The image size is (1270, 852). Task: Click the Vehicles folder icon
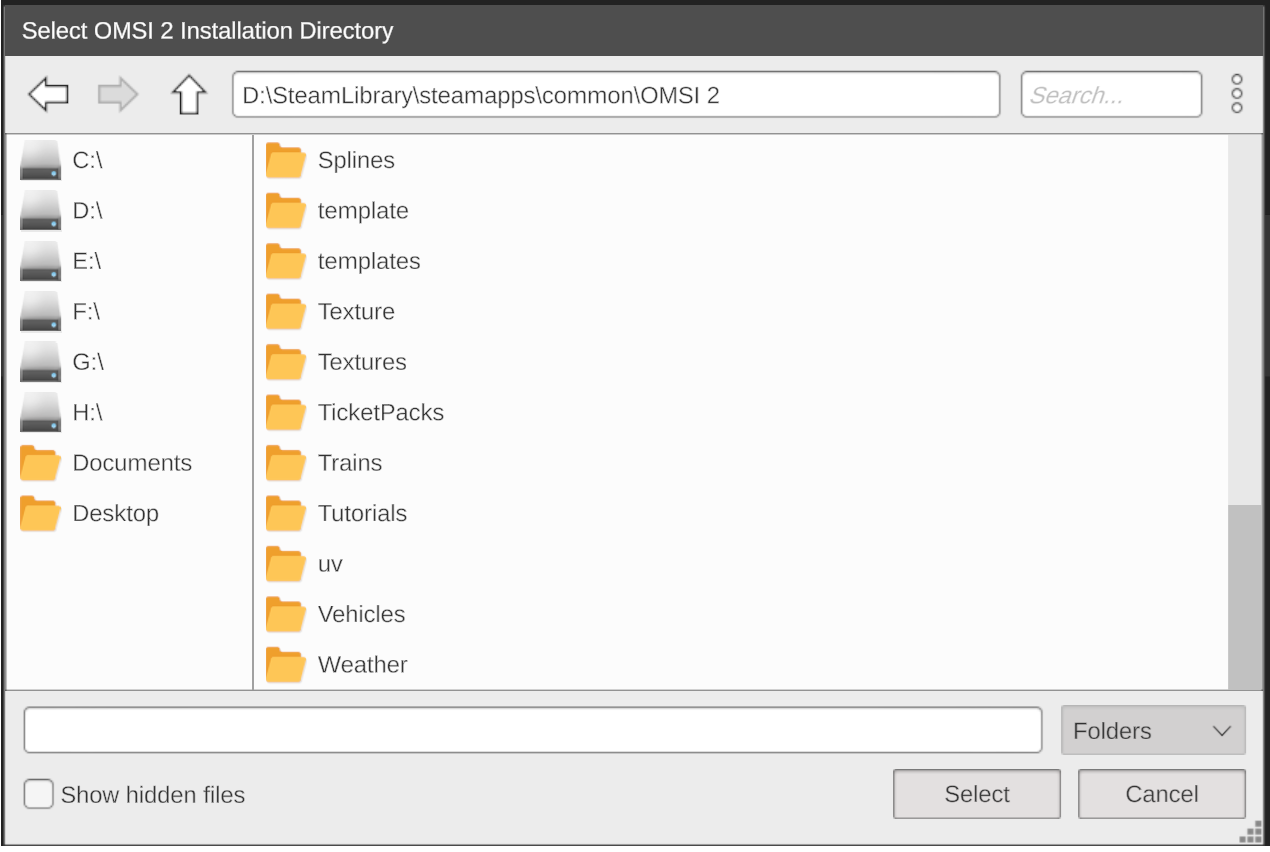286,614
